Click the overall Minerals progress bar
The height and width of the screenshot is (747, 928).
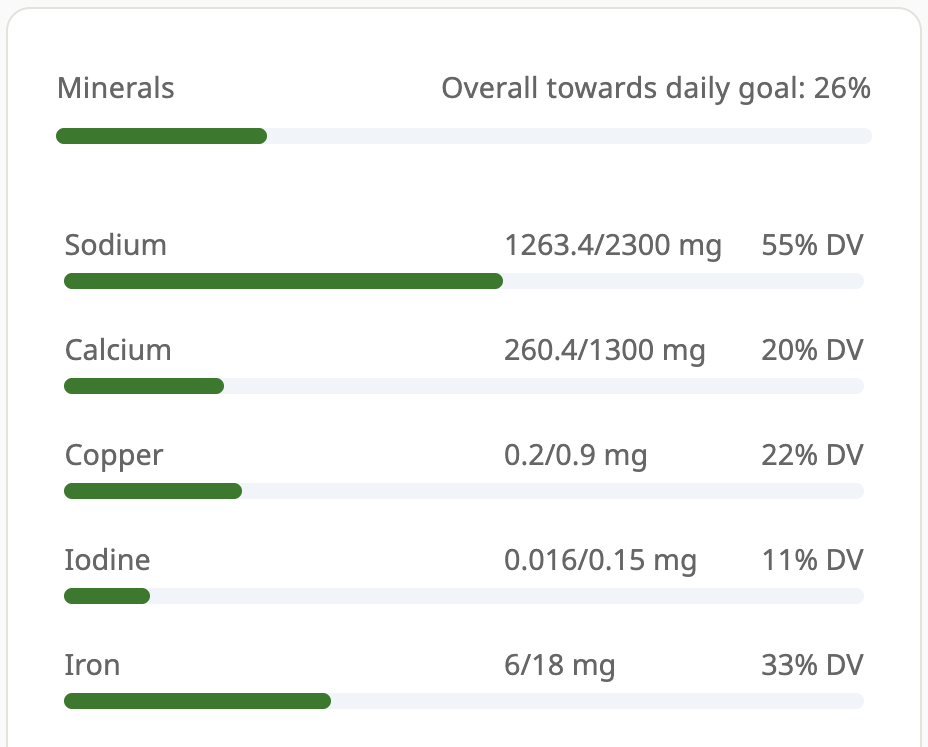coord(464,136)
